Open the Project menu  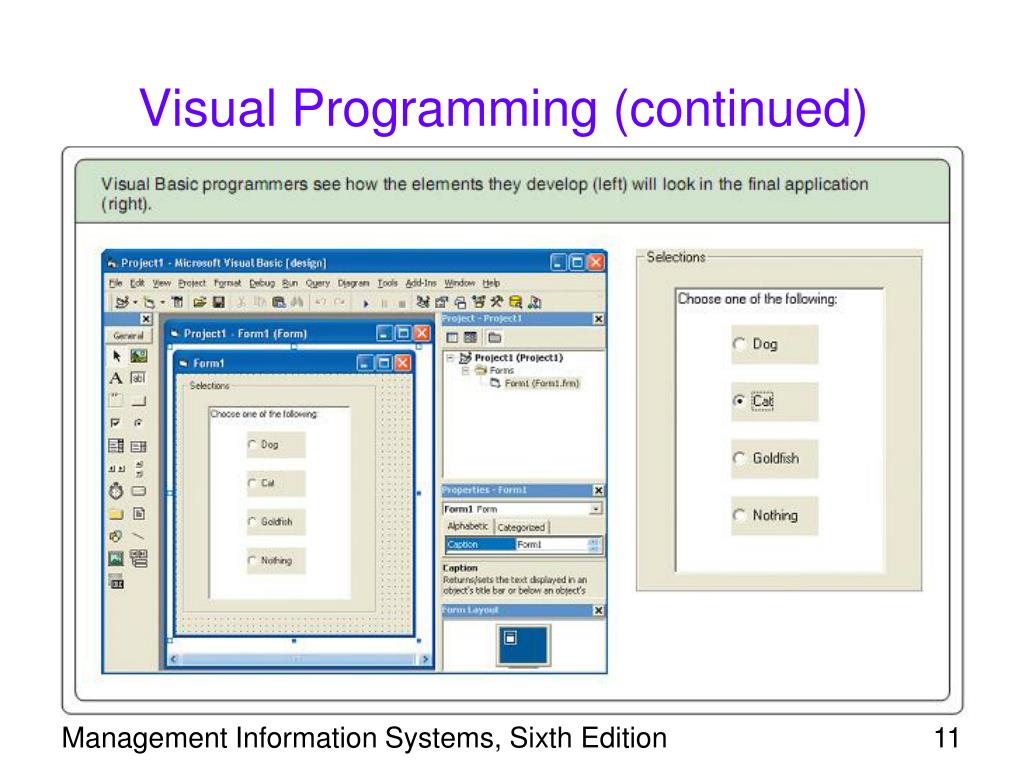click(x=191, y=283)
